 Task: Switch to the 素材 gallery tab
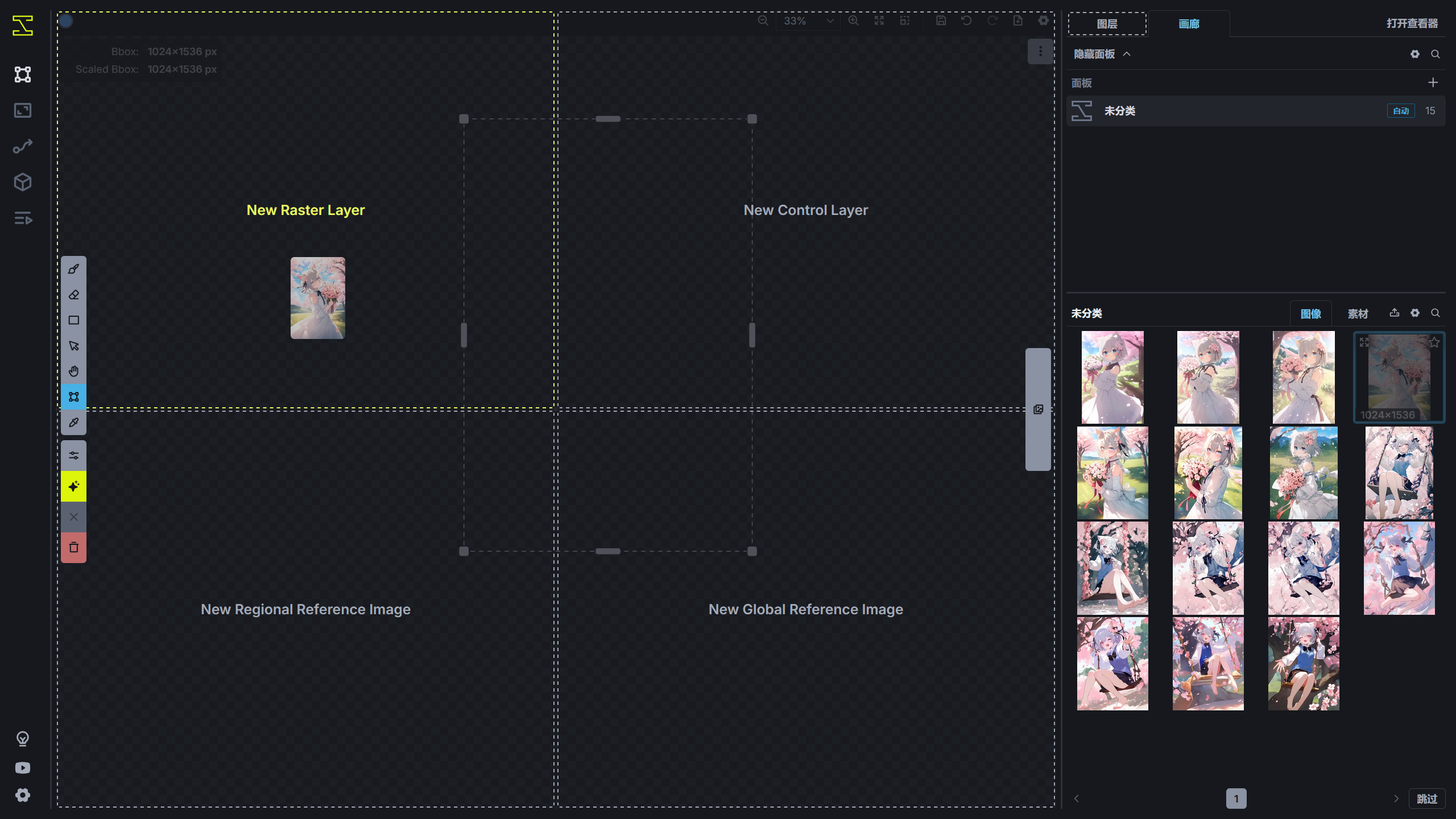pyautogui.click(x=1358, y=313)
